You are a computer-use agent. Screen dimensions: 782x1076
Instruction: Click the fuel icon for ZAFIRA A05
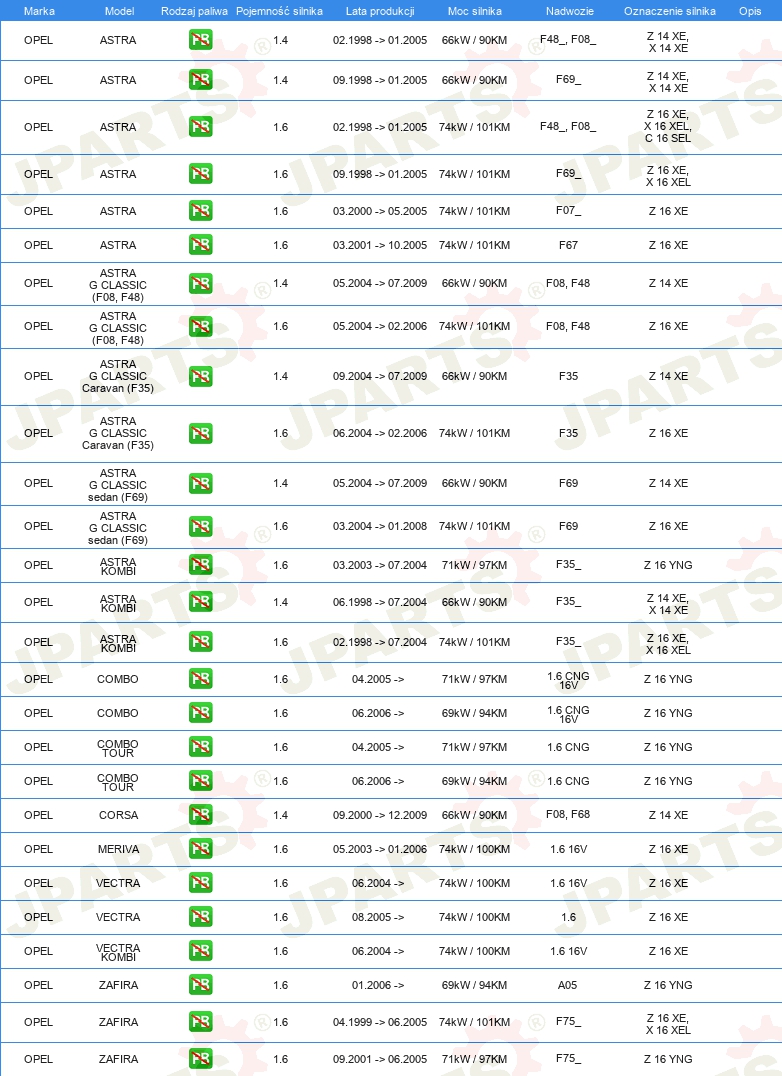pyautogui.click(x=200, y=985)
